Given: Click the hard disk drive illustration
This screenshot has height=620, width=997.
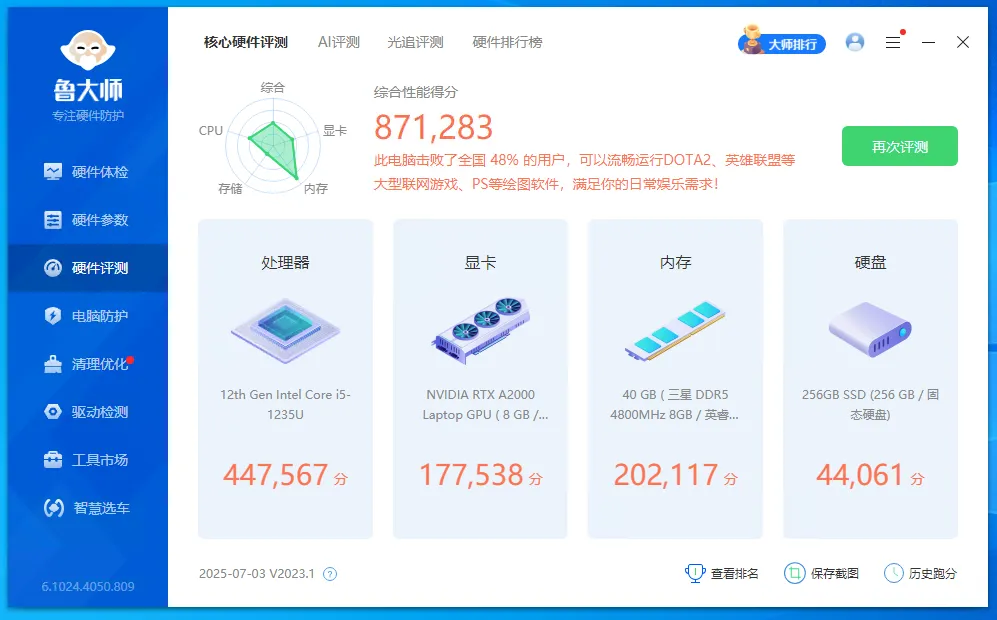Looking at the screenshot, I should (x=870, y=329).
